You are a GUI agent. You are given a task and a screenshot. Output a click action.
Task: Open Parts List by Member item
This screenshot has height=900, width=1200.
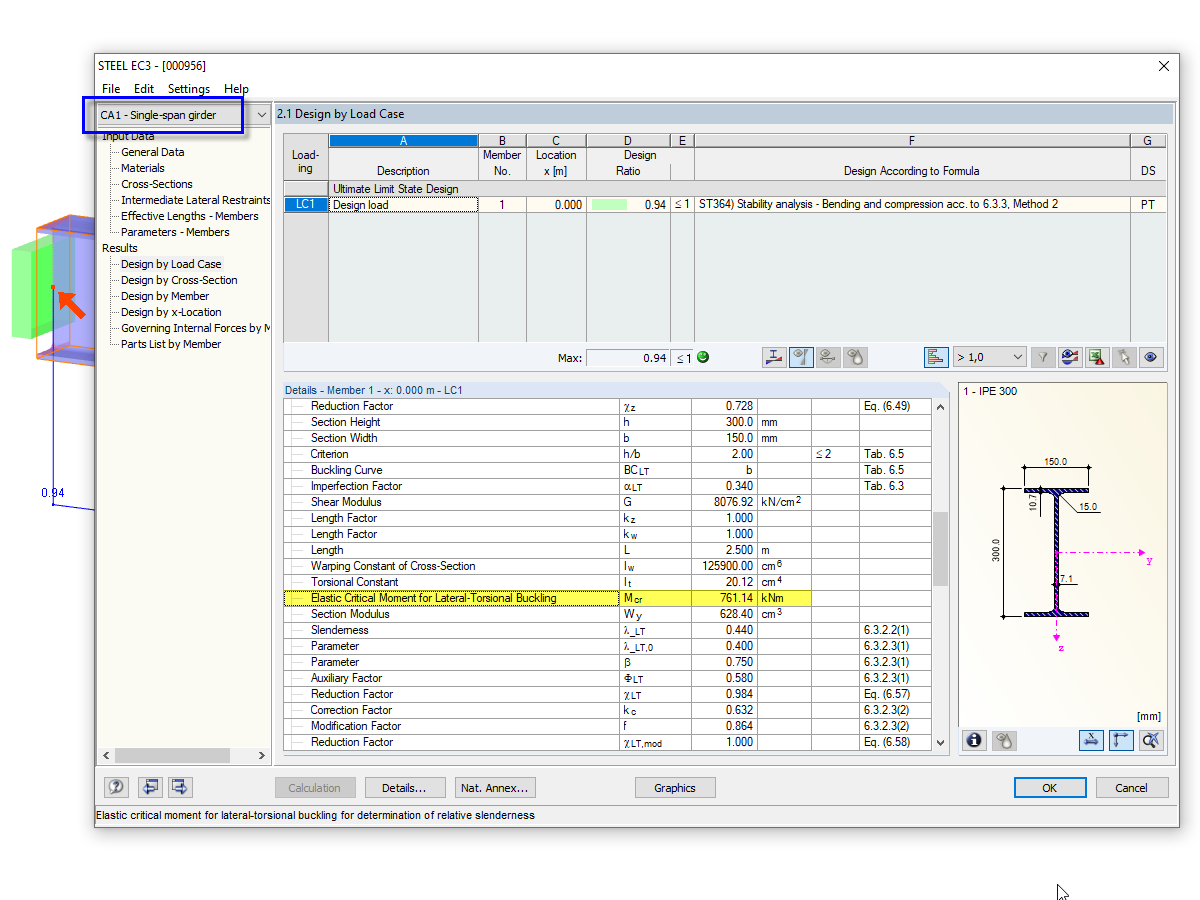[x=171, y=344]
